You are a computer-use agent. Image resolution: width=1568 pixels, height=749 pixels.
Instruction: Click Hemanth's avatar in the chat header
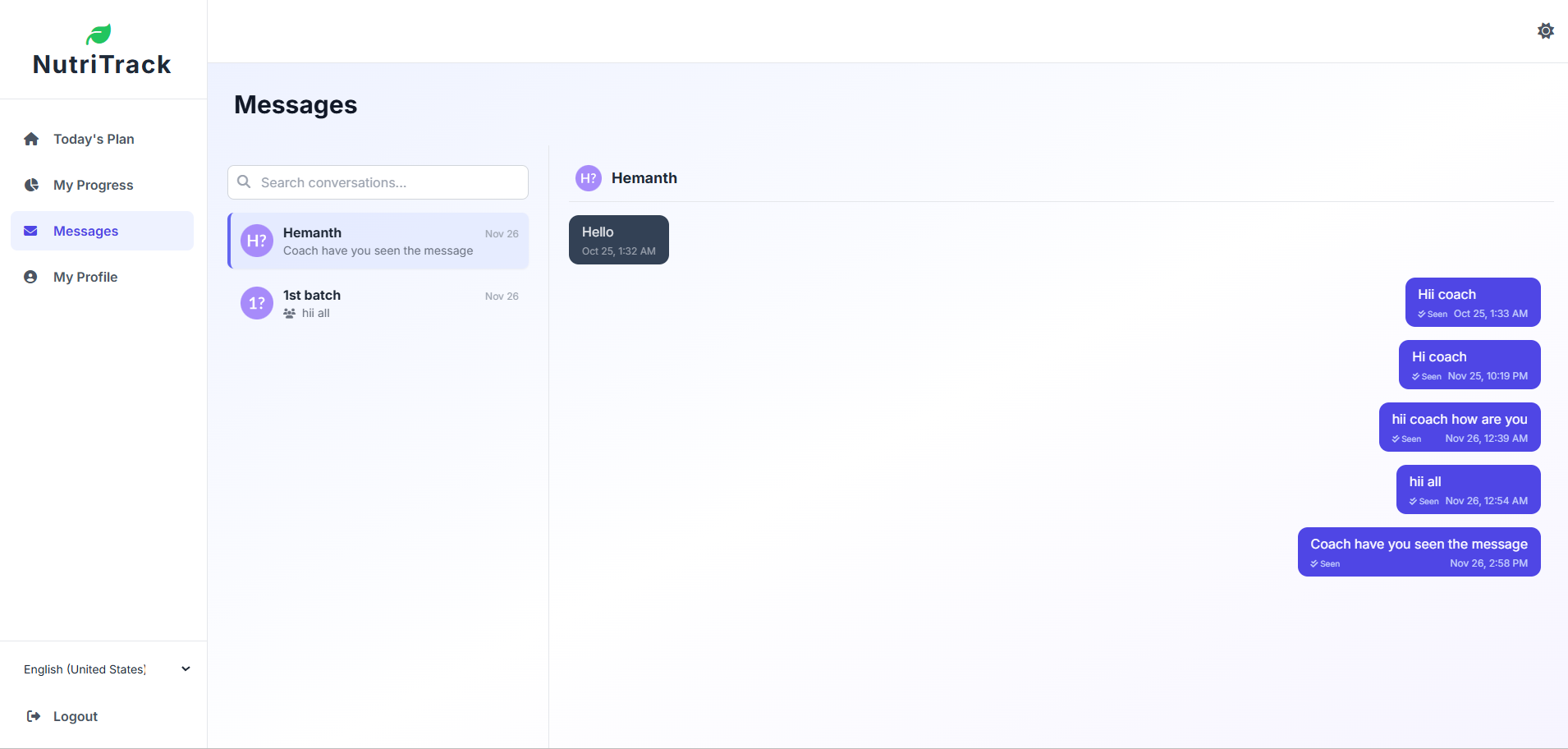[588, 178]
